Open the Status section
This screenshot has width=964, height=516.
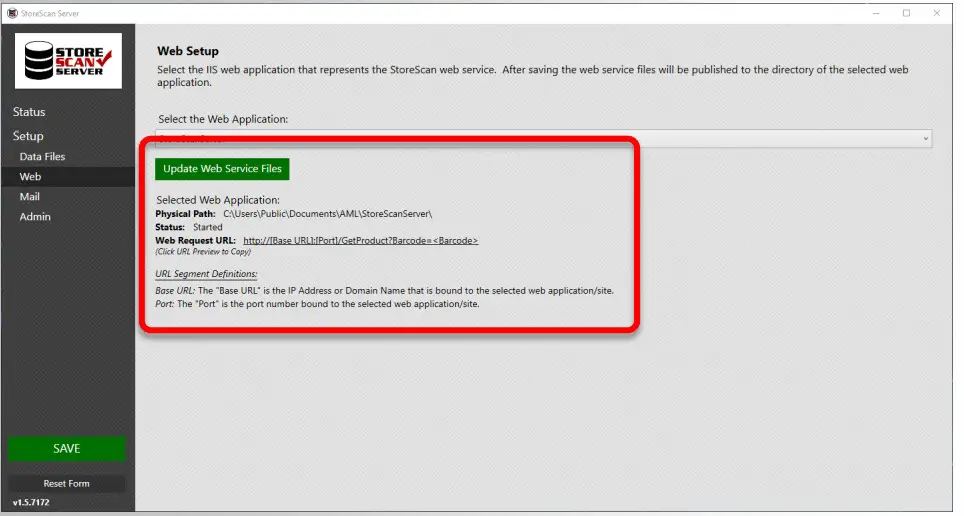(x=29, y=112)
